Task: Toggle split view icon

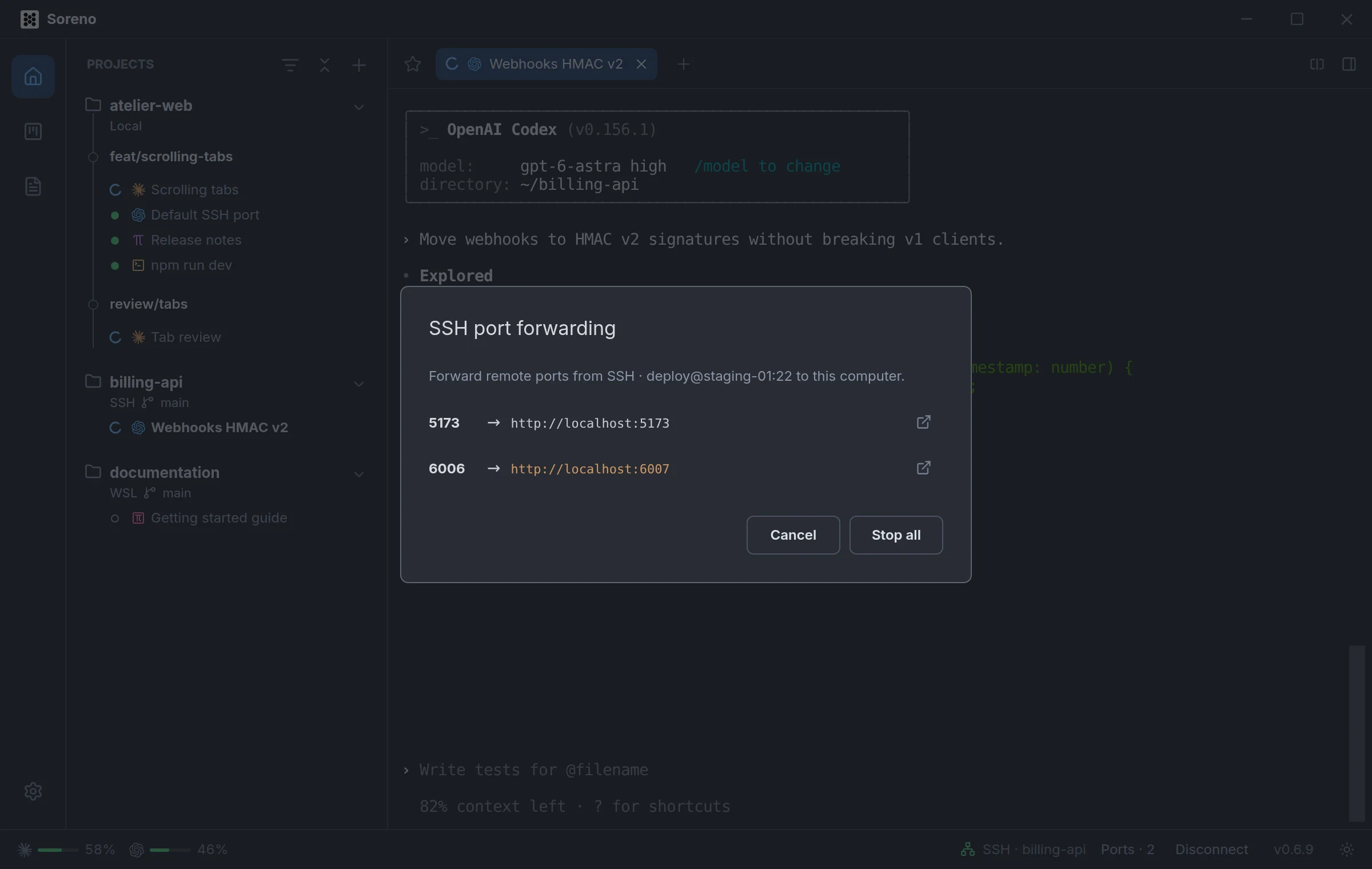Action: pos(1317,64)
